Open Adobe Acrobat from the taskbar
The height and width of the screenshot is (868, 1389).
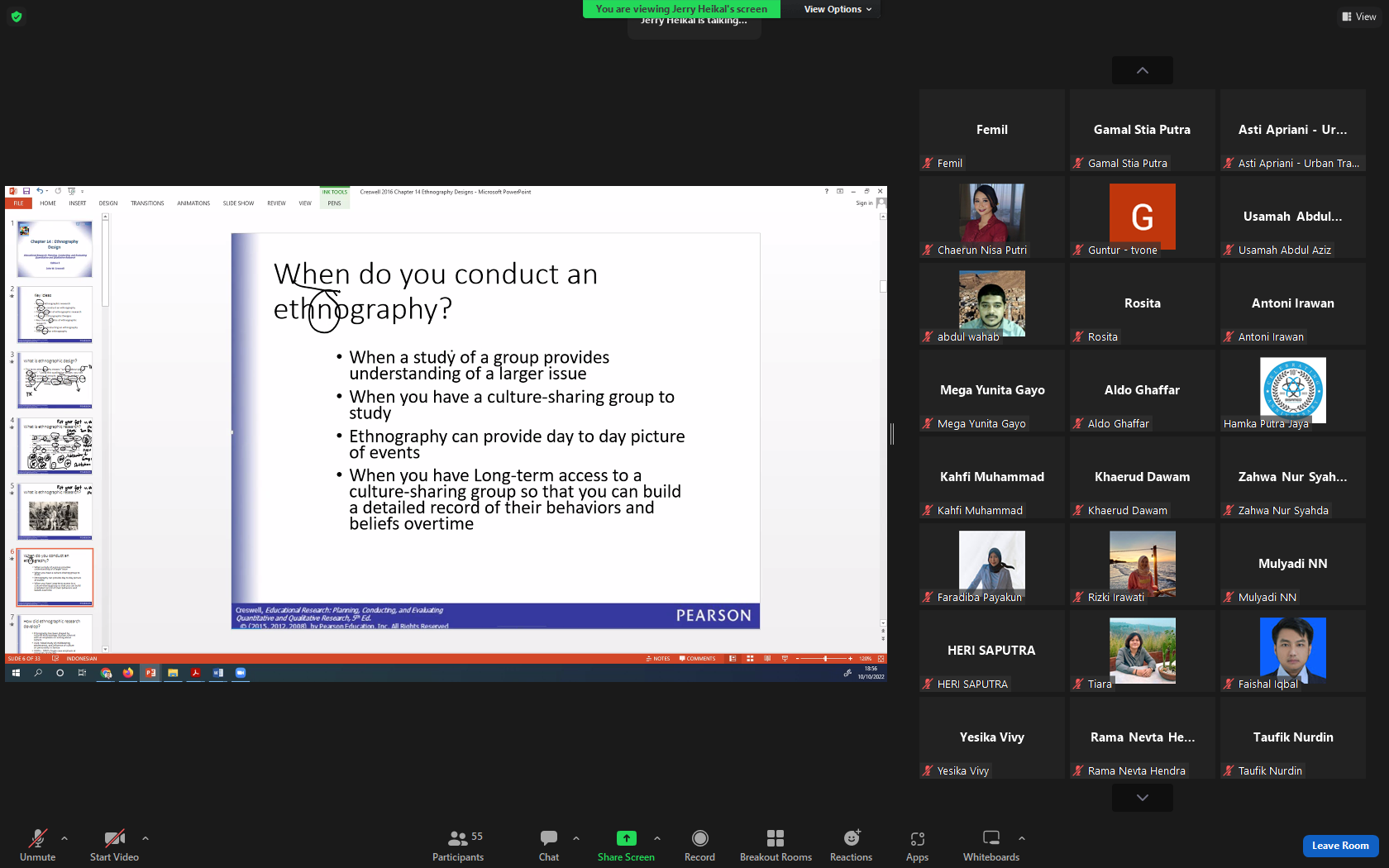[195, 673]
